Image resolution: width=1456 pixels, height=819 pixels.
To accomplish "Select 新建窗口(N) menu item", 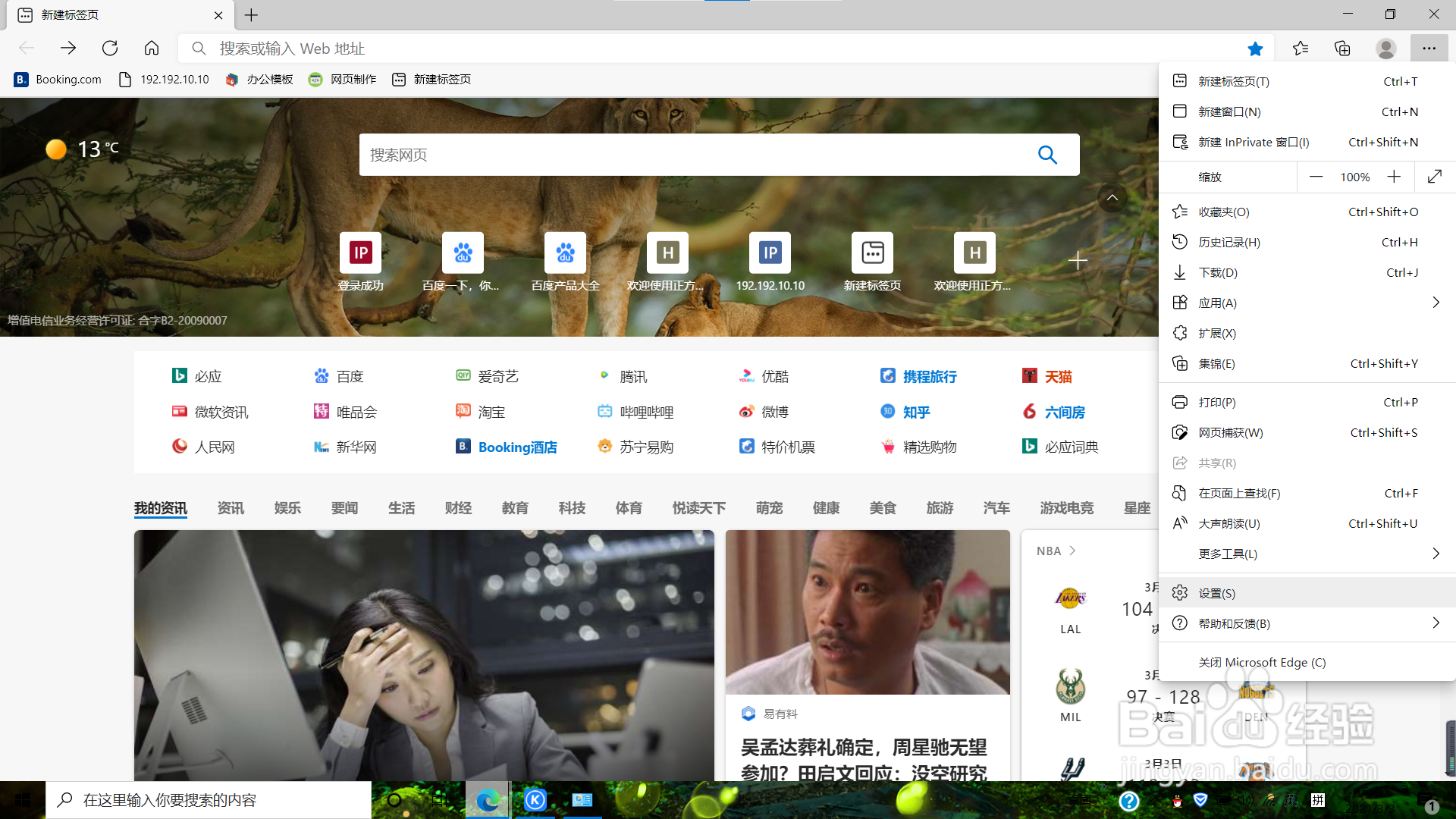I will 1307,111.
